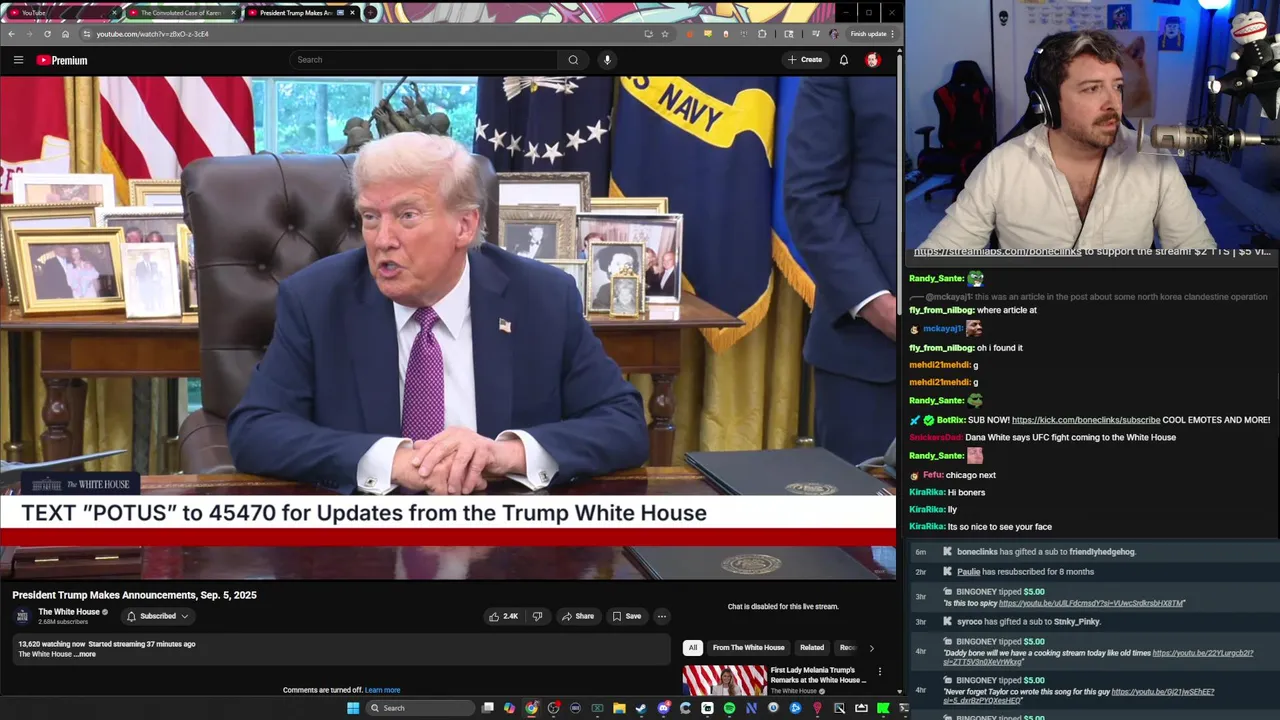Open File Explorer from taskbar
The height and width of the screenshot is (720, 1280).
coord(619,708)
